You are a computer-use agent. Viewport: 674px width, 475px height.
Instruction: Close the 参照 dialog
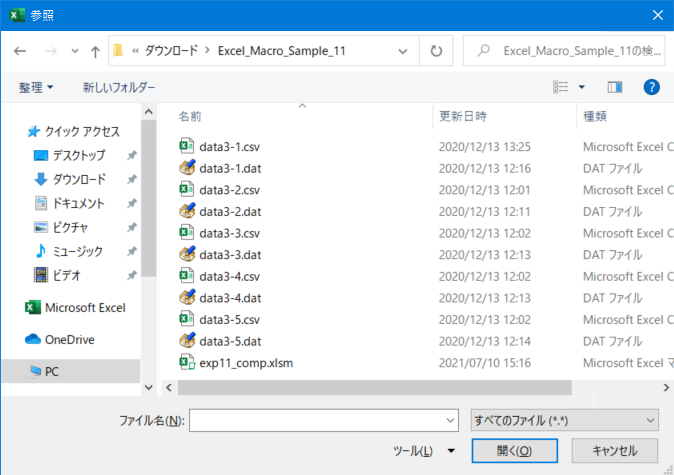657,15
